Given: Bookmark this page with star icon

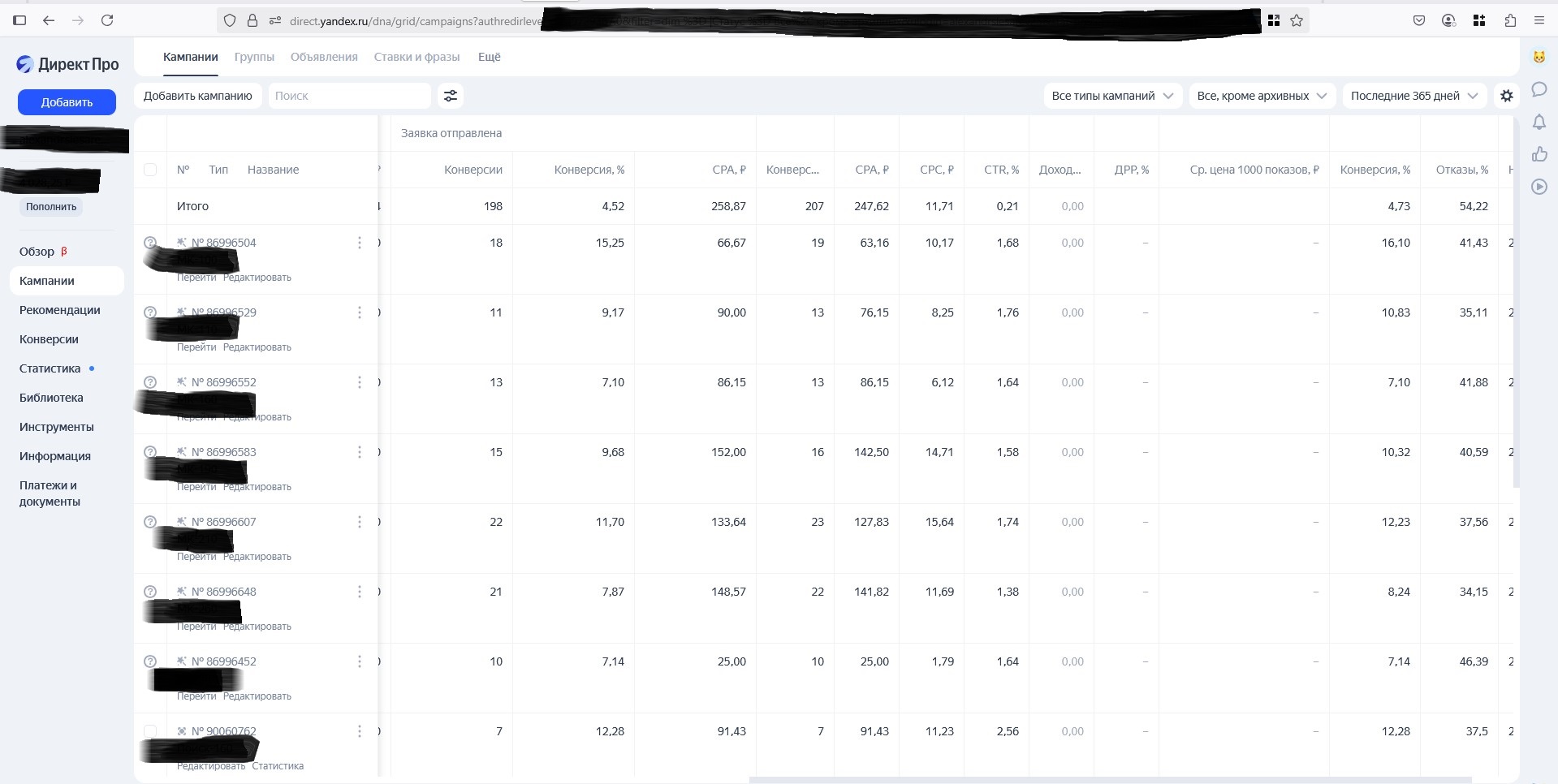Looking at the screenshot, I should (x=1297, y=20).
